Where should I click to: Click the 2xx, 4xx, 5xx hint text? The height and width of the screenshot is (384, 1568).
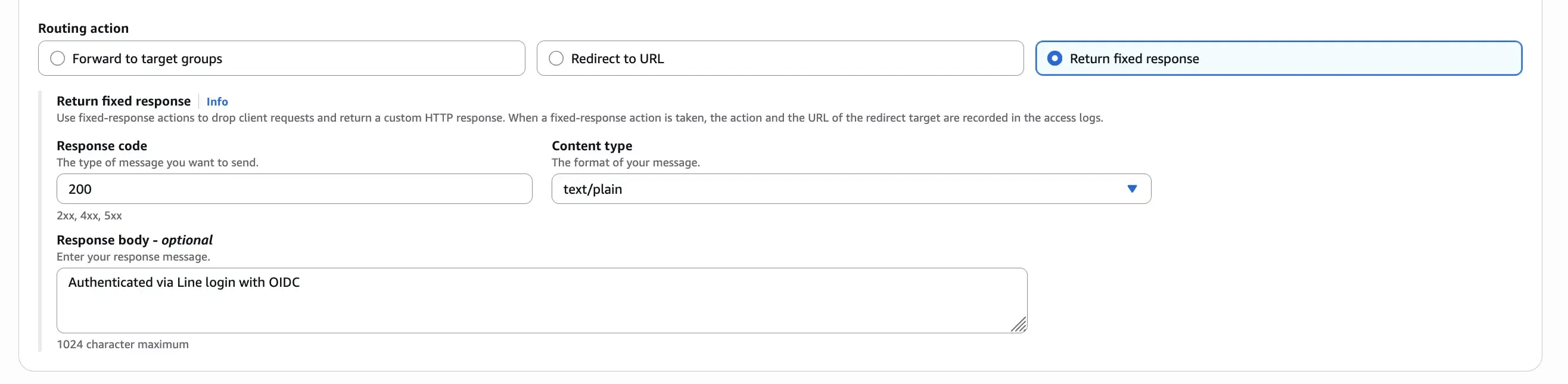pyautogui.click(x=89, y=215)
